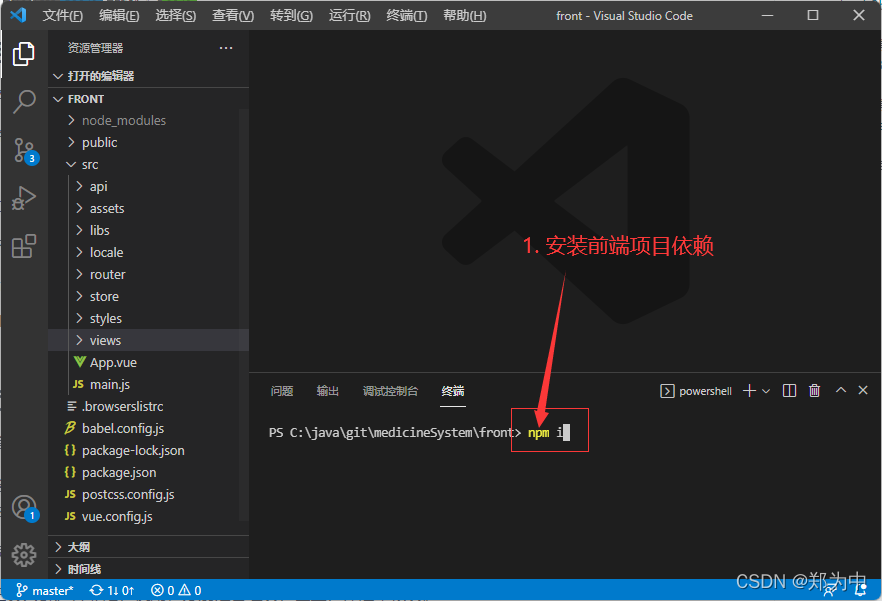This screenshot has width=882, height=601.
Task: Click the master* branch in the status bar
Action: (x=45, y=590)
